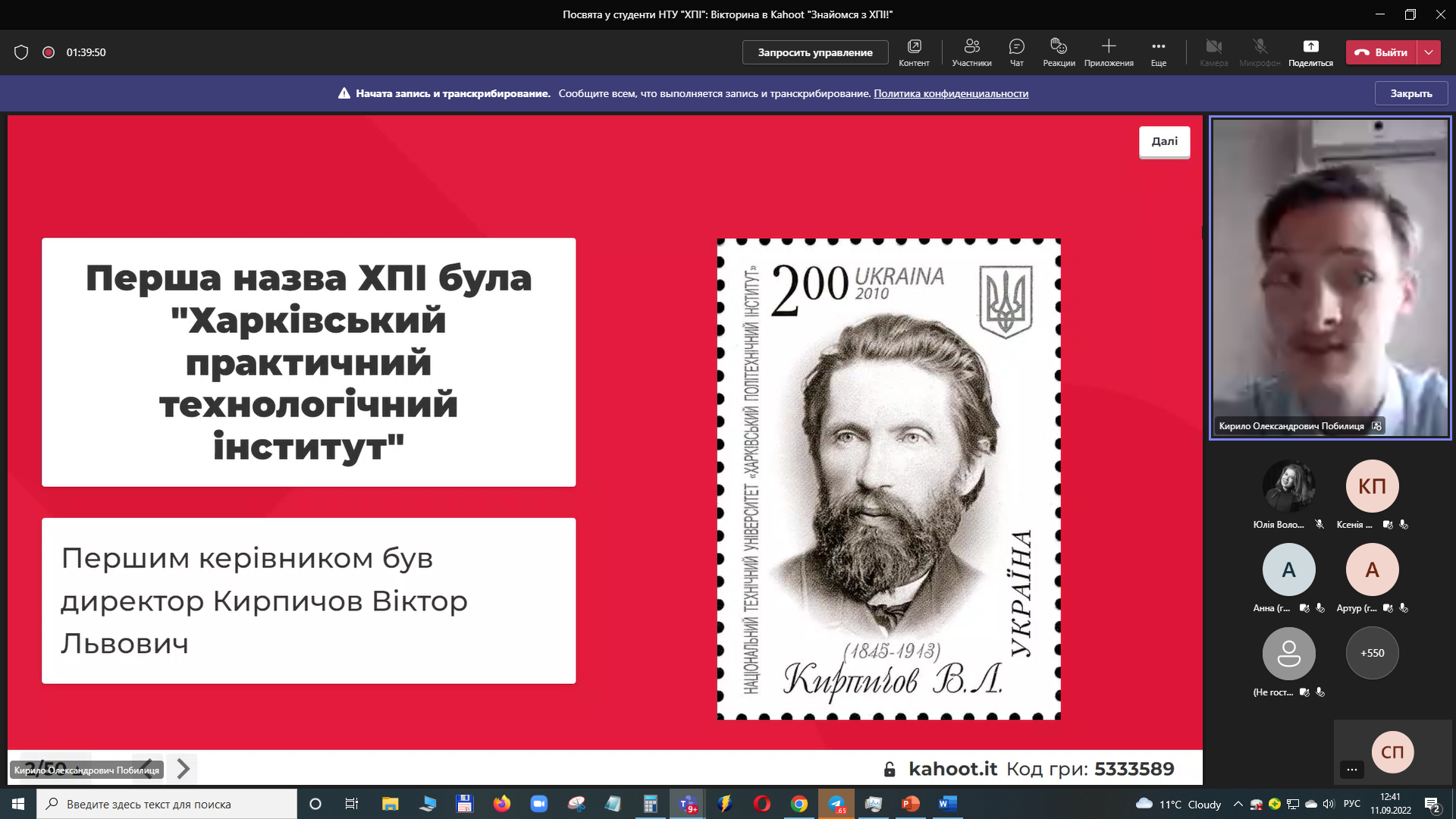This screenshot has height=819, width=1456.
Task: Open Google Chrome from the taskbar
Action: 799,804
